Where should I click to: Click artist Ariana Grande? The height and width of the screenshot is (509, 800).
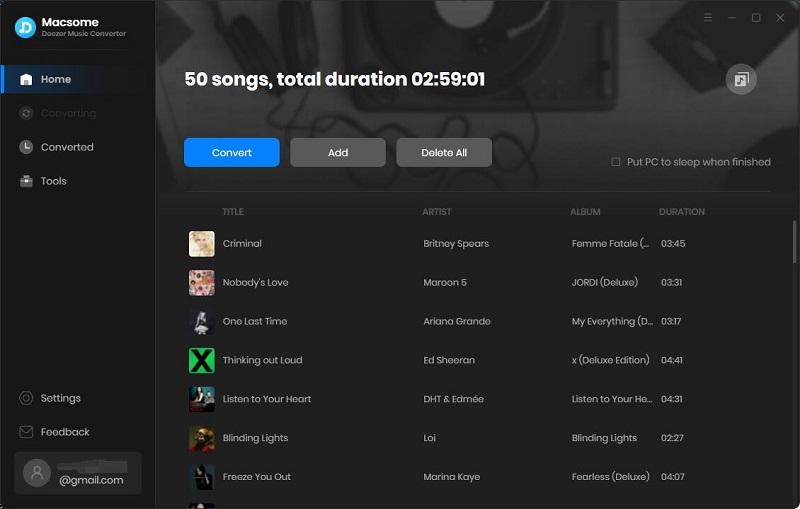[x=457, y=321]
